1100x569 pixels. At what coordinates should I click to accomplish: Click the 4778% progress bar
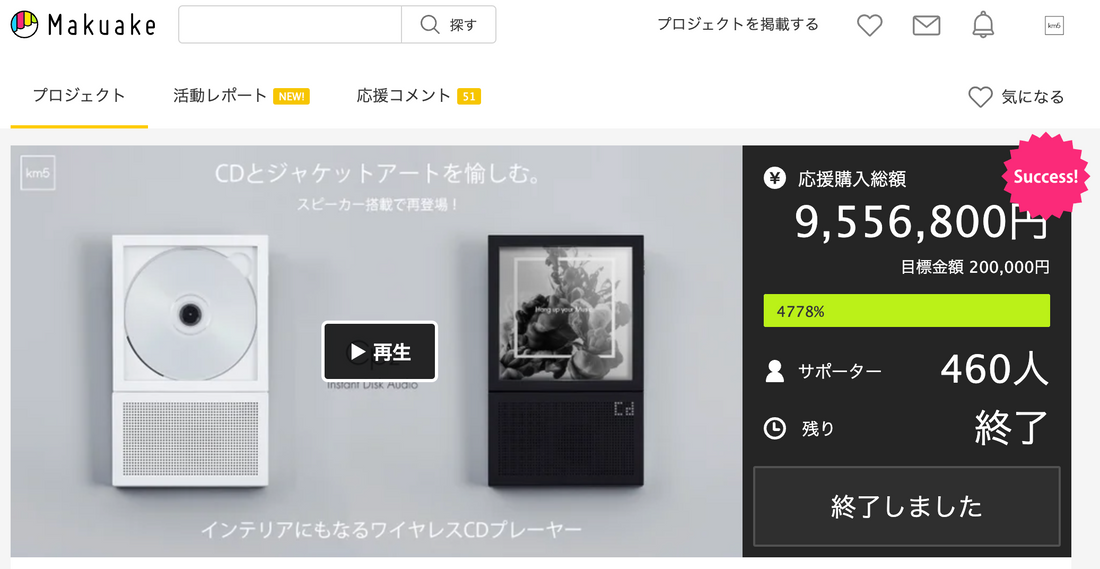pos(906,311)
